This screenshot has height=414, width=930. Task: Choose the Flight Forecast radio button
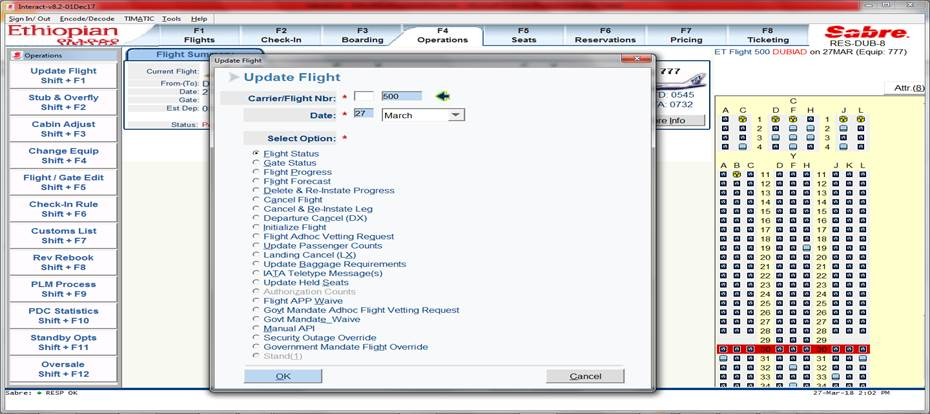pyautogui.click(x=256, y=181)
